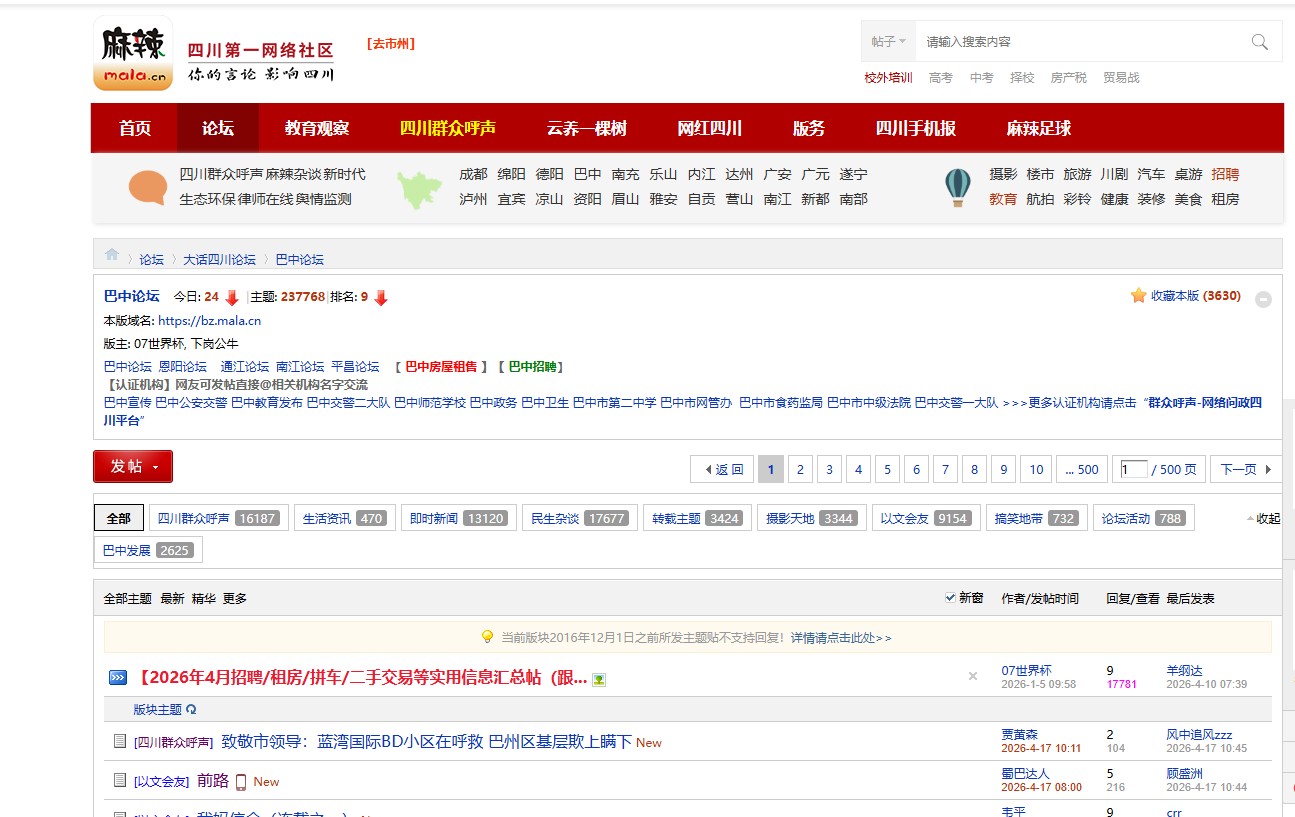Open the 发帖 post dropdown button

tap(133, 467)
